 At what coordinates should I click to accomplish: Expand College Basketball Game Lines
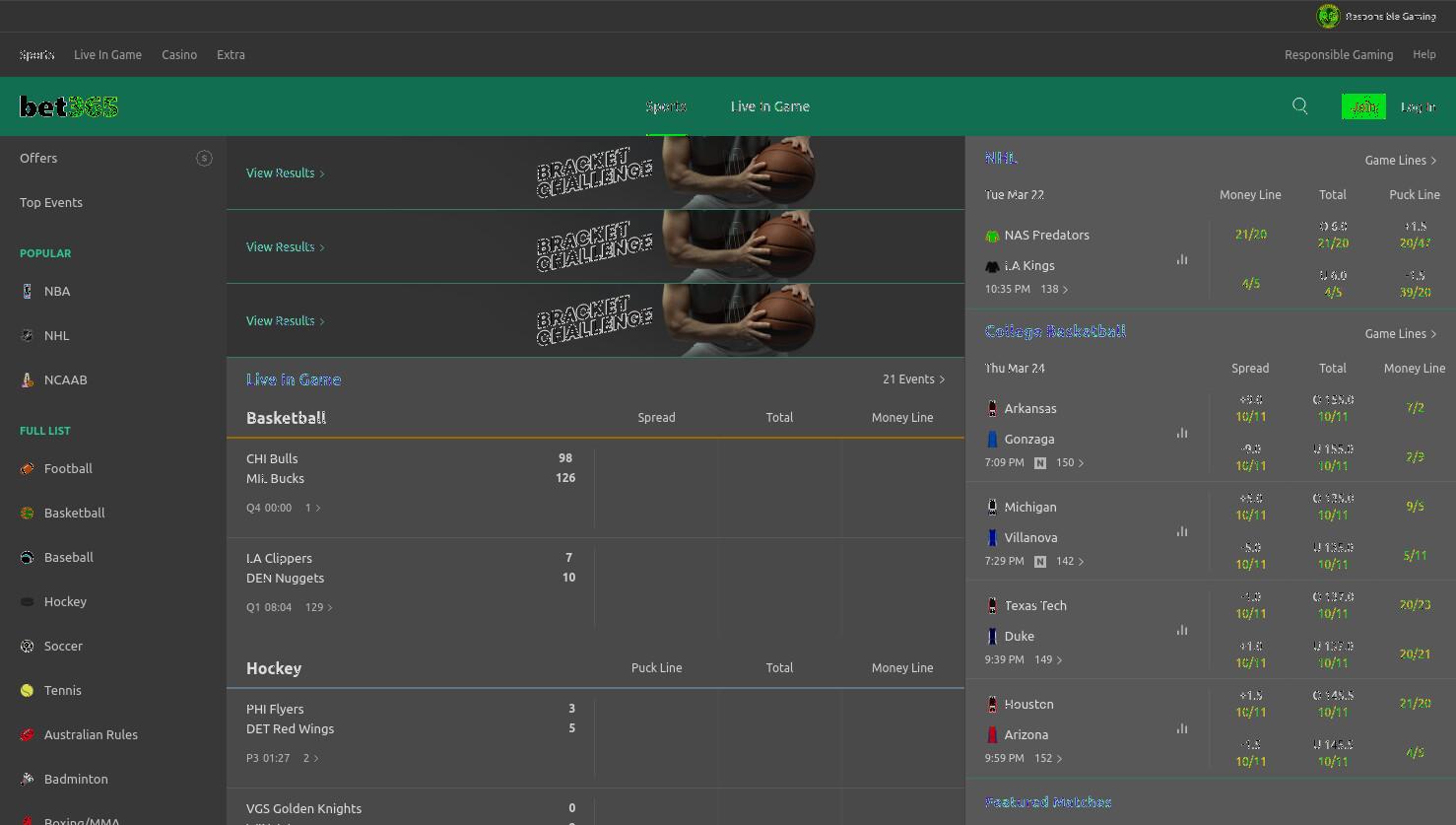(1401, 333)
